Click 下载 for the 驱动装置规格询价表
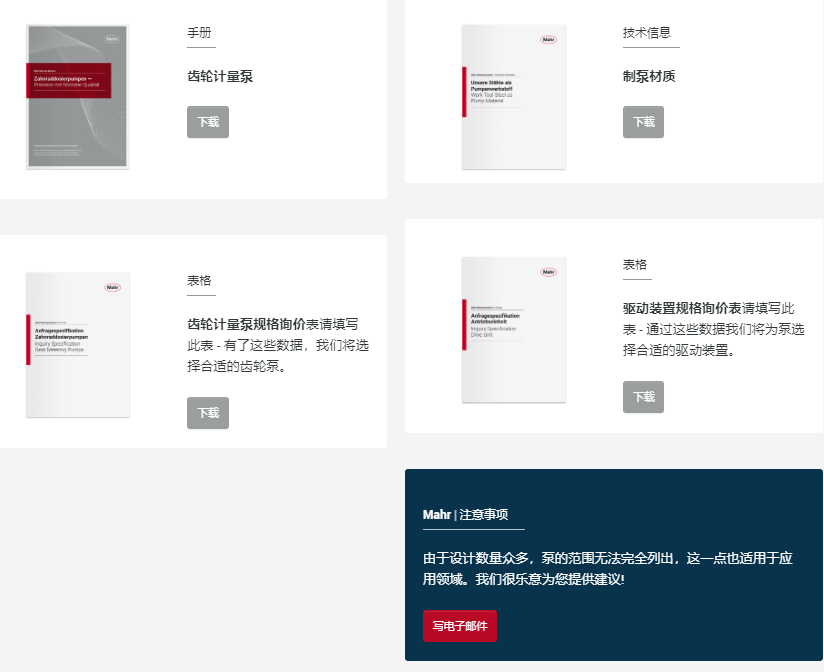This screenshot has height=672, width=824. tap(643, 397)
